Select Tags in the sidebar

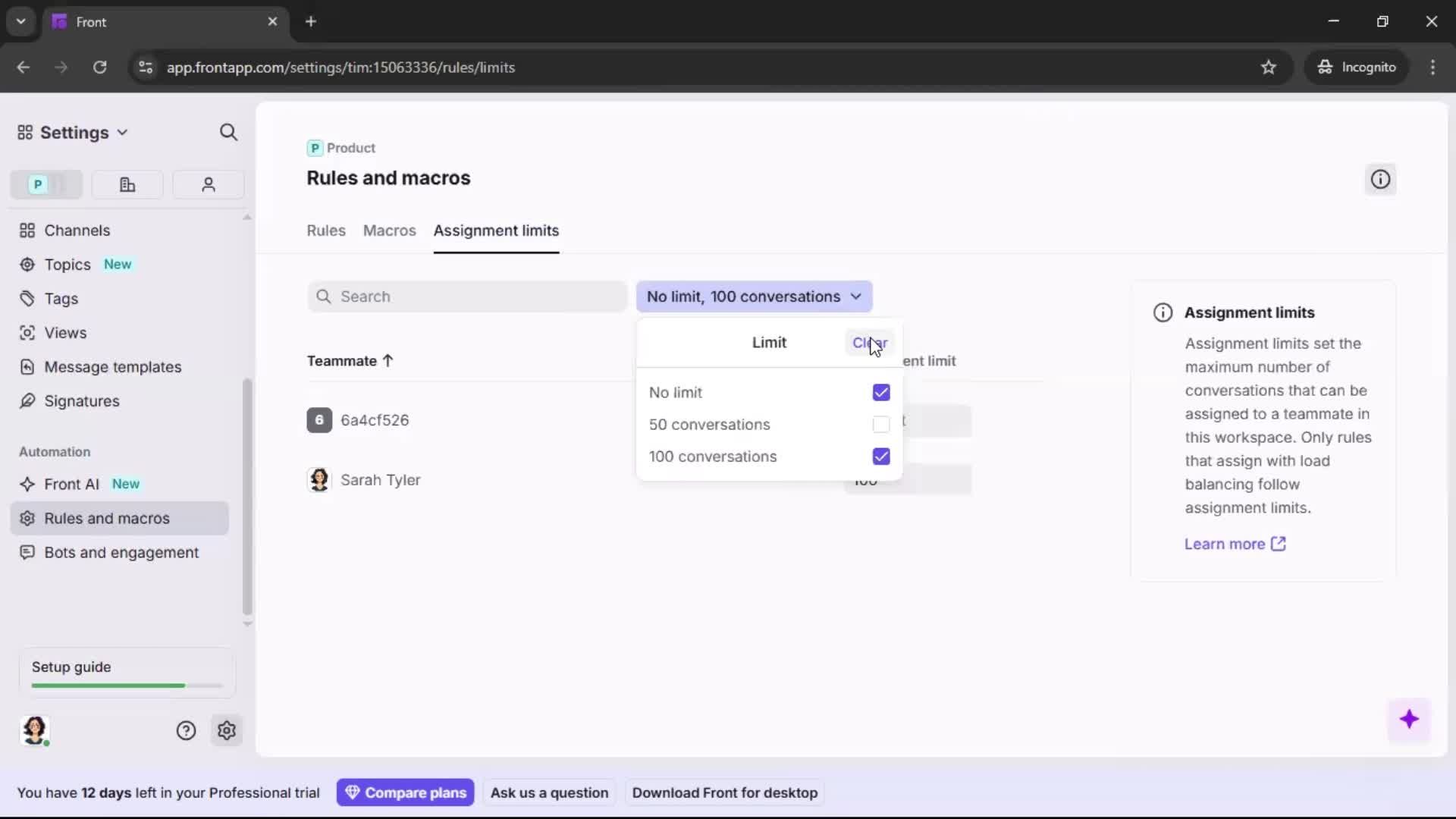[61, 299]
